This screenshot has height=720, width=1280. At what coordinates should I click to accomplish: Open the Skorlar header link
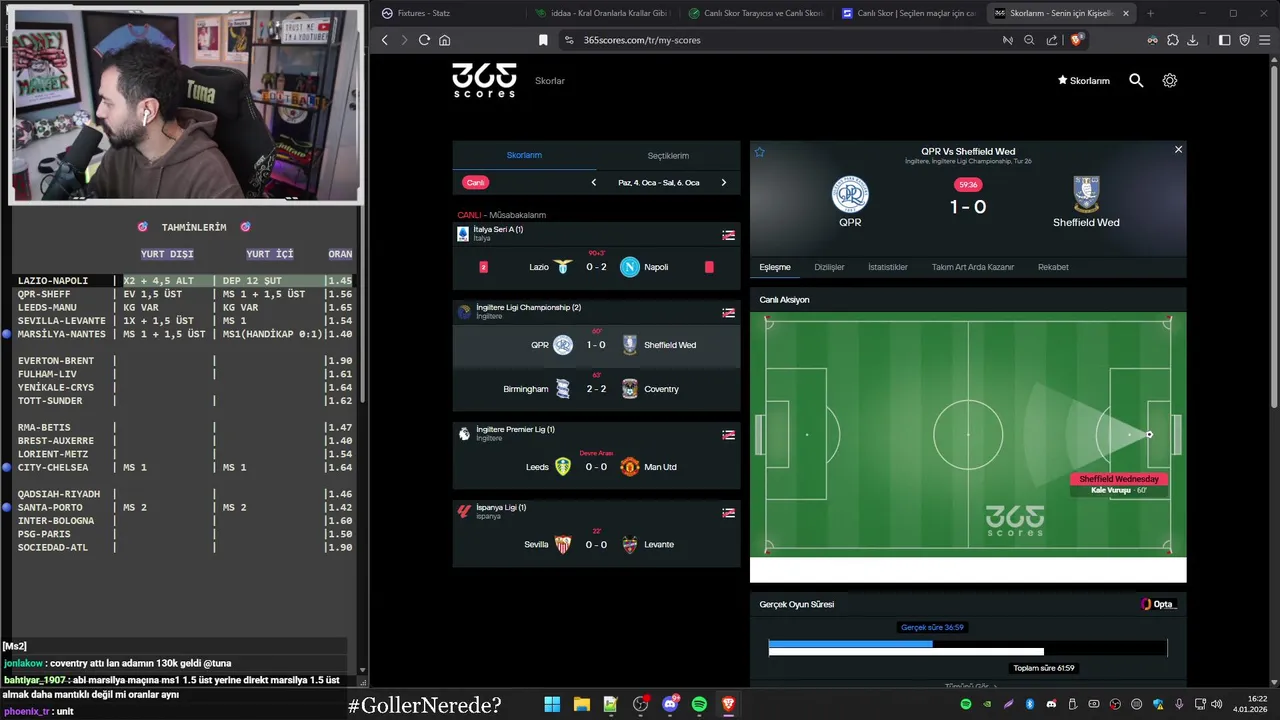coord(550,81)
